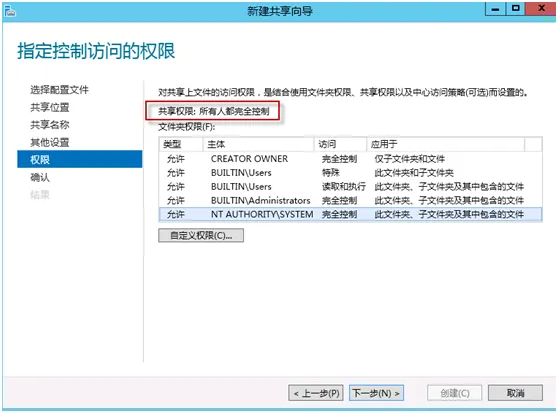Sort by the 主体 column header
Image resolution: width=558 pixels, height=413 pixels.
[x=258, y=144]
